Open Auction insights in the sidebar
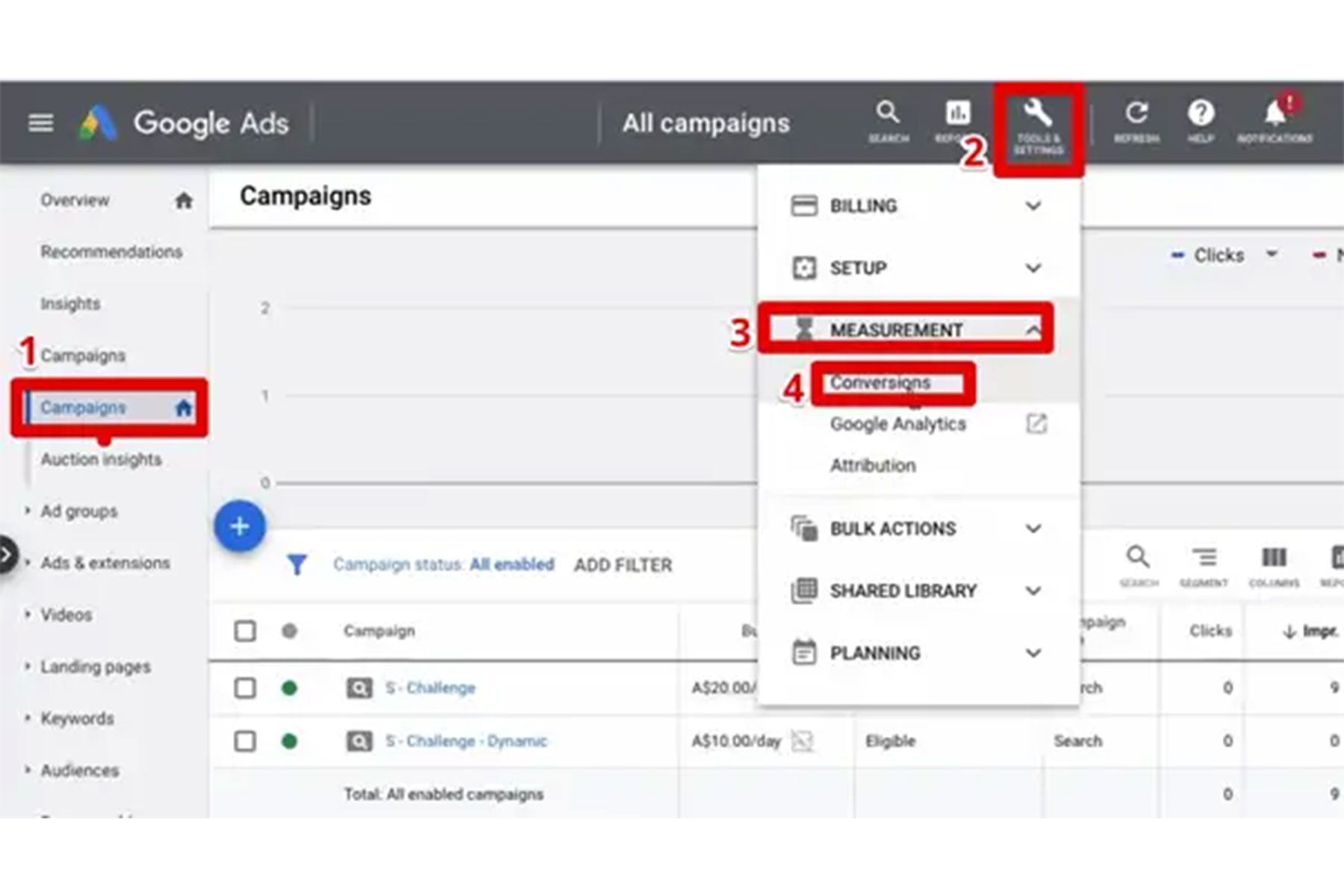The image size is (1344, 896). coord(101,459)
